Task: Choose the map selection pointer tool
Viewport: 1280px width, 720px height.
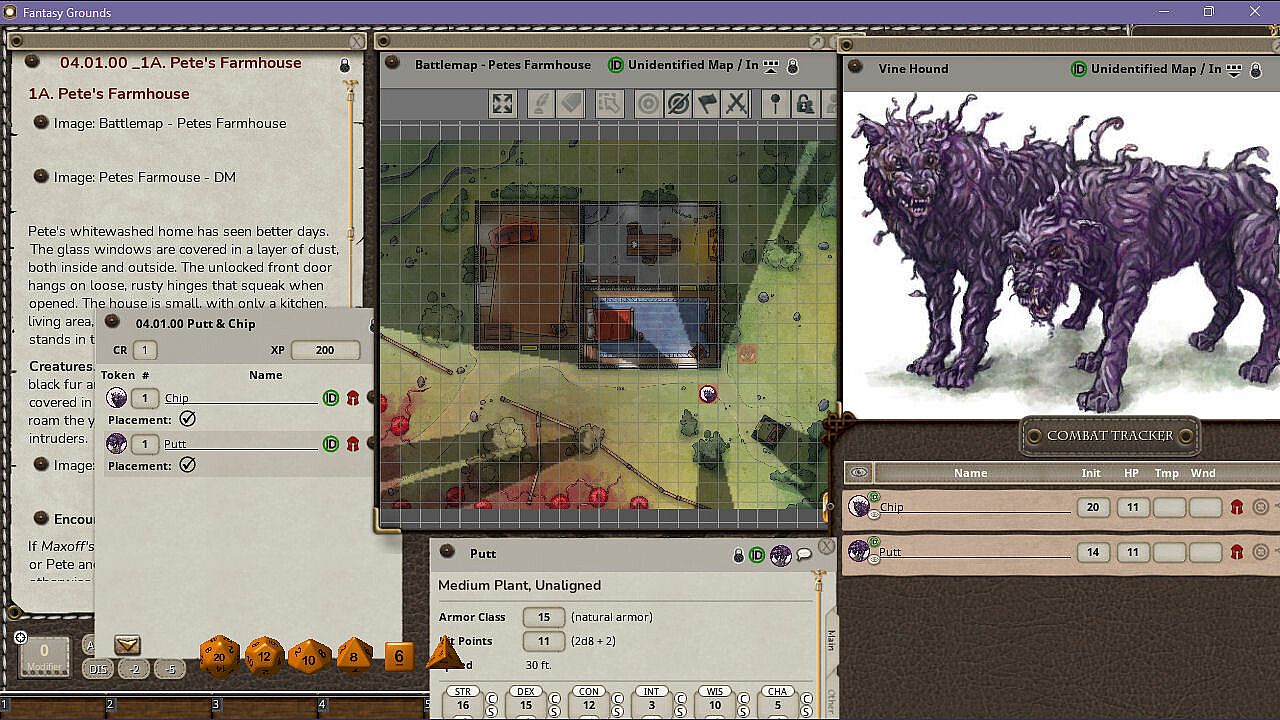Action: 609,103
